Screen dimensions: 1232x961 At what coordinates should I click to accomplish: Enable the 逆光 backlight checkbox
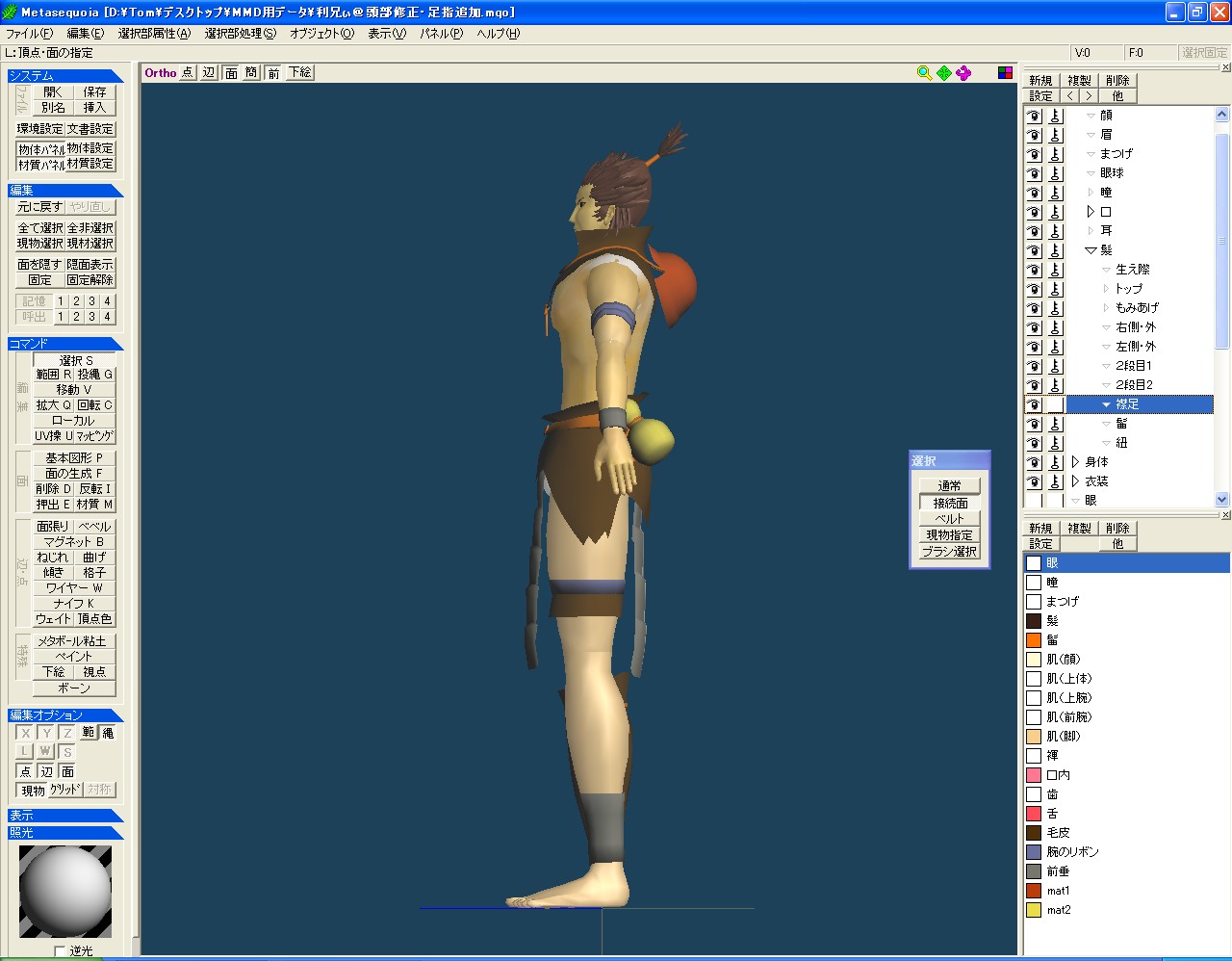click(61, 951)
